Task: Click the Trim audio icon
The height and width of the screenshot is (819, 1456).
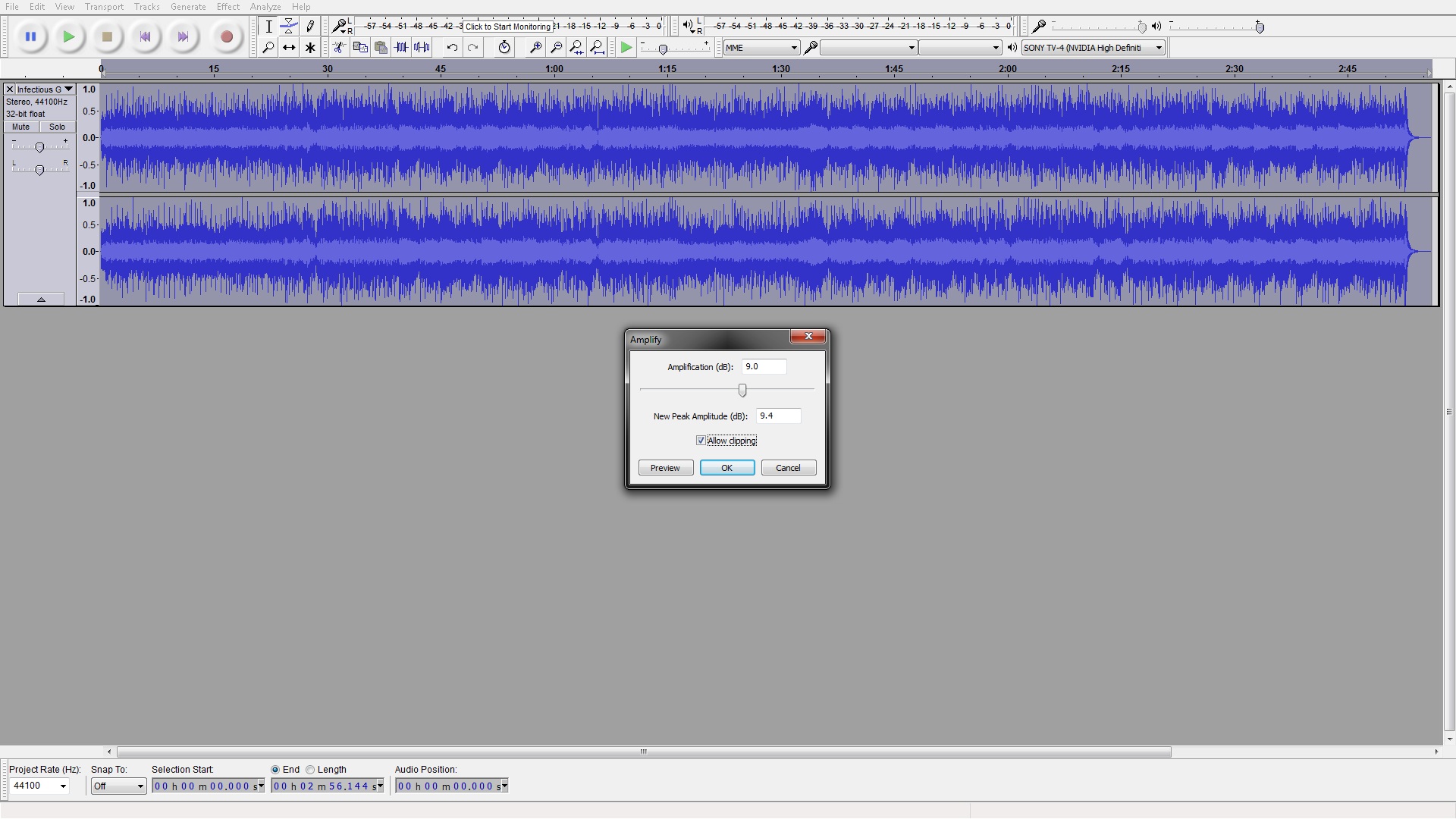Action: coord(401,48)
